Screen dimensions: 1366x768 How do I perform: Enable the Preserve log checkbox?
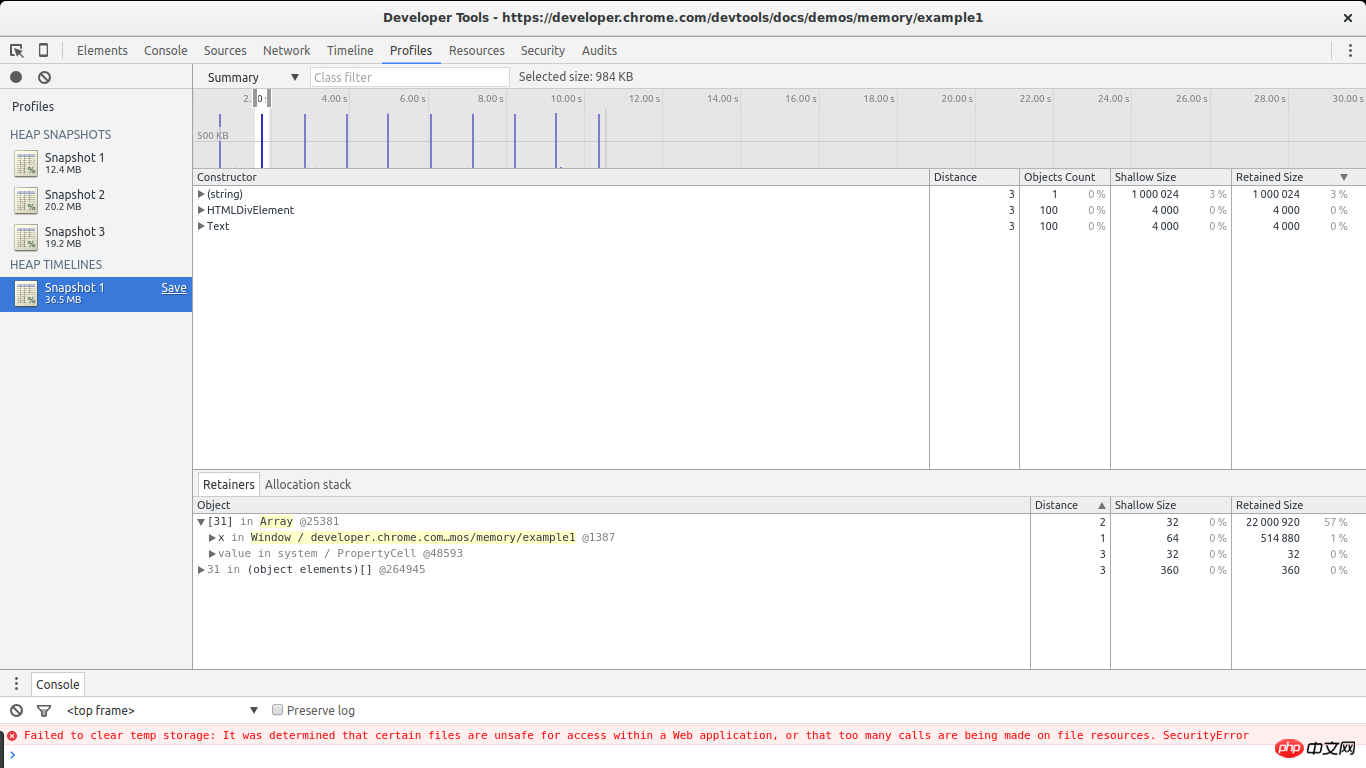tap(278, 710)
